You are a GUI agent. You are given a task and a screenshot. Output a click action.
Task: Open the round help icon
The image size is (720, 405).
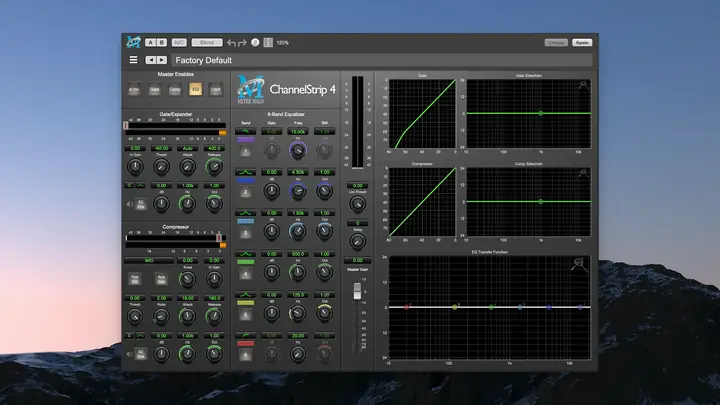[255, 43]
